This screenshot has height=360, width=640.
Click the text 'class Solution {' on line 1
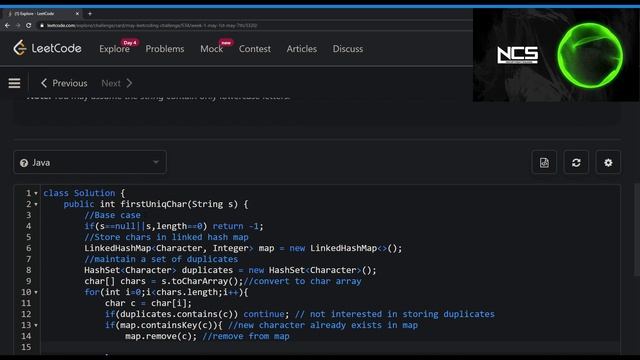[x=84, y=193]
